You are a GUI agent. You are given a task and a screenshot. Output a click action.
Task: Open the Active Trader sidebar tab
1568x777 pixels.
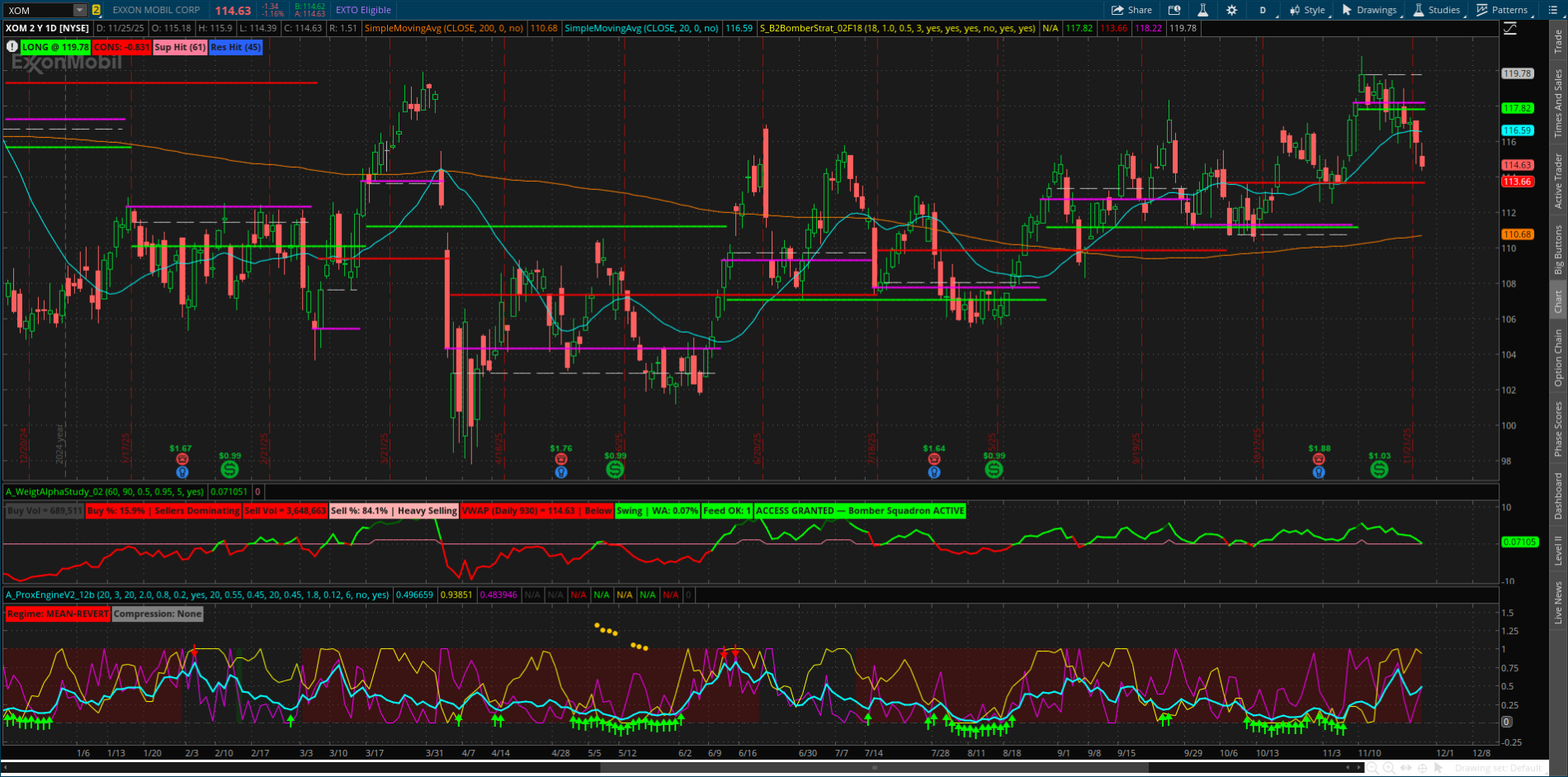1558,180
